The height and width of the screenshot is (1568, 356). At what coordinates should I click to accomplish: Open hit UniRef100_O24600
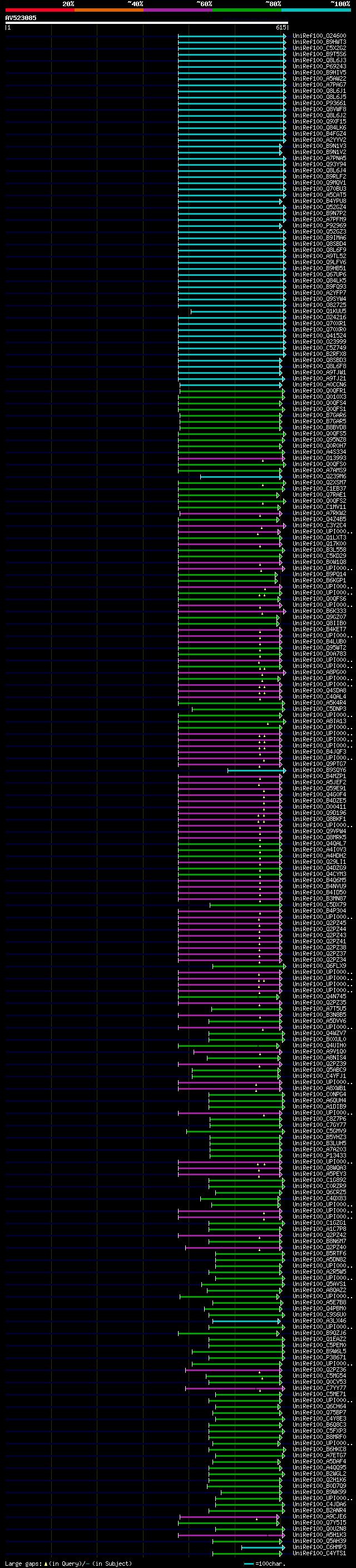tap(319, 36)
